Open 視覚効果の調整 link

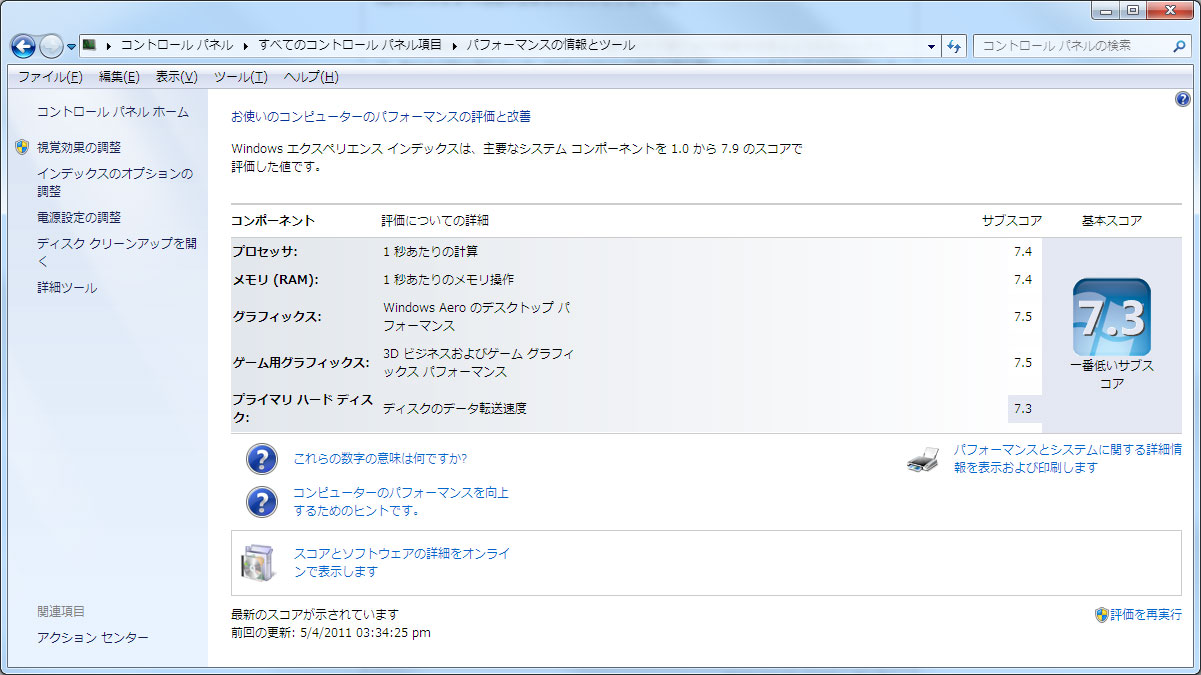tap(79, 147)
